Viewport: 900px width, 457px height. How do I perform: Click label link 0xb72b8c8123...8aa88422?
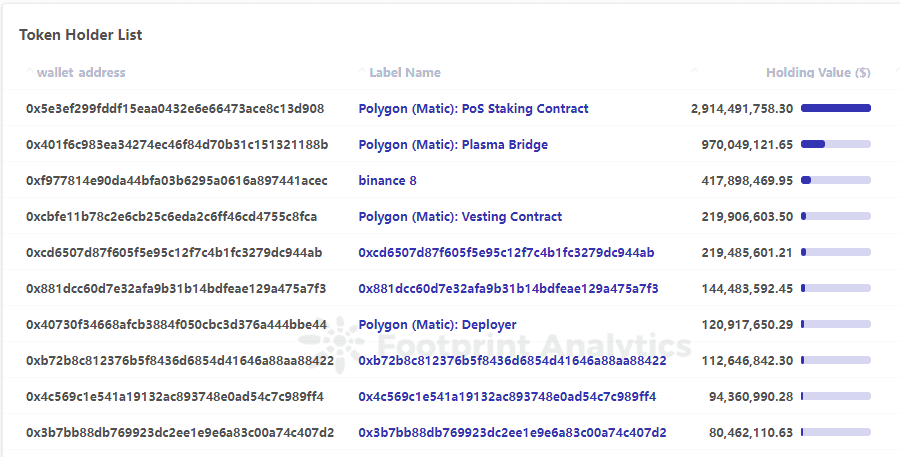512,361
